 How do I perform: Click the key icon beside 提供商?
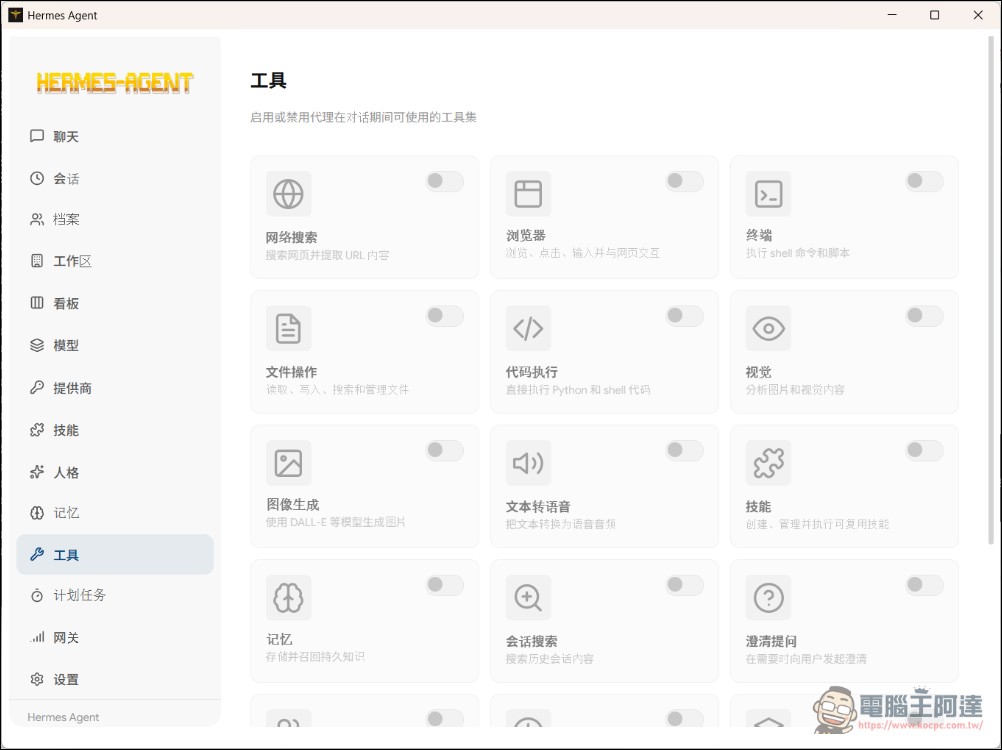pos(37,388)
